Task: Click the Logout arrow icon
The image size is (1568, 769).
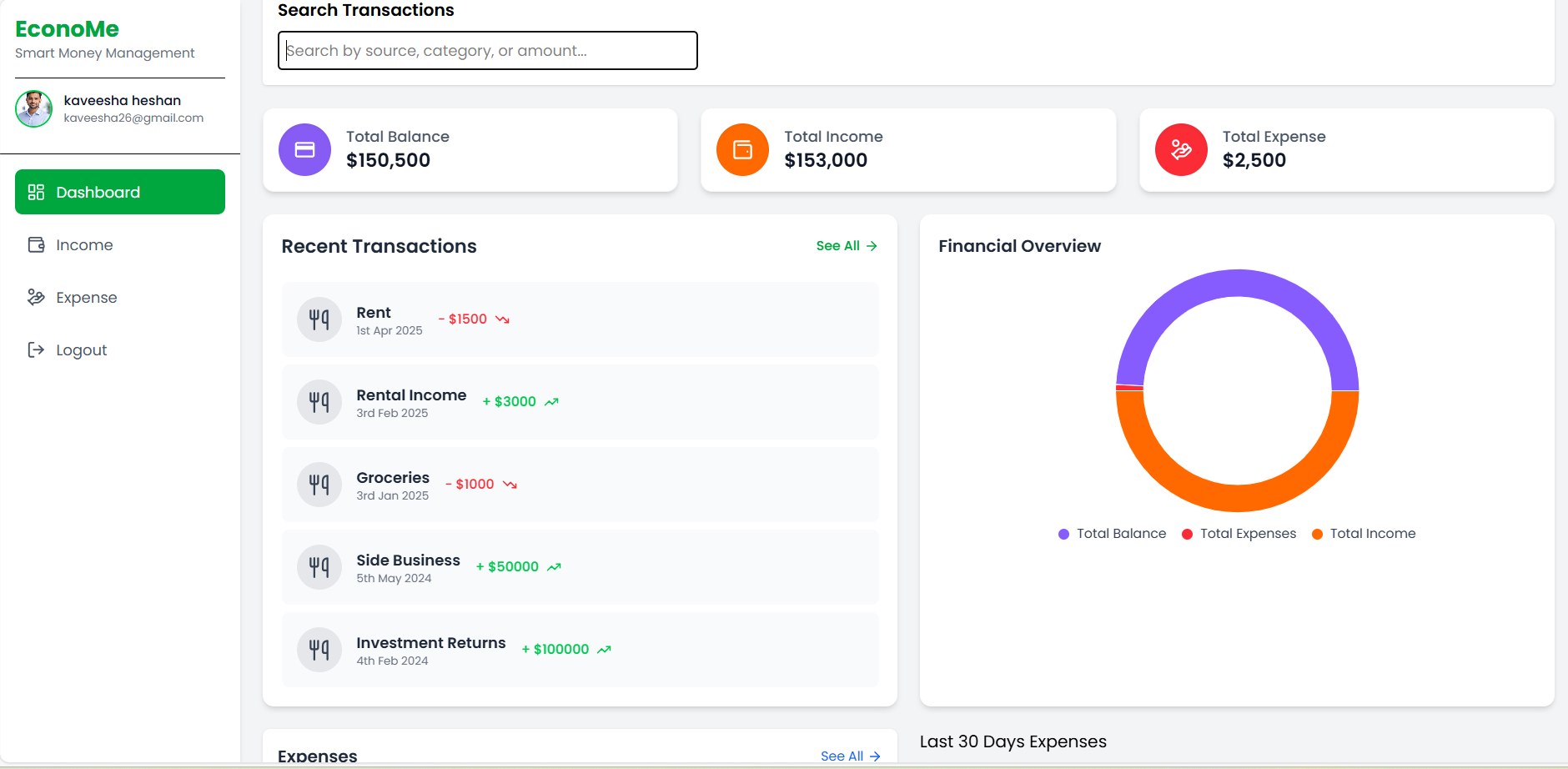Action: [x=35, y=349]
